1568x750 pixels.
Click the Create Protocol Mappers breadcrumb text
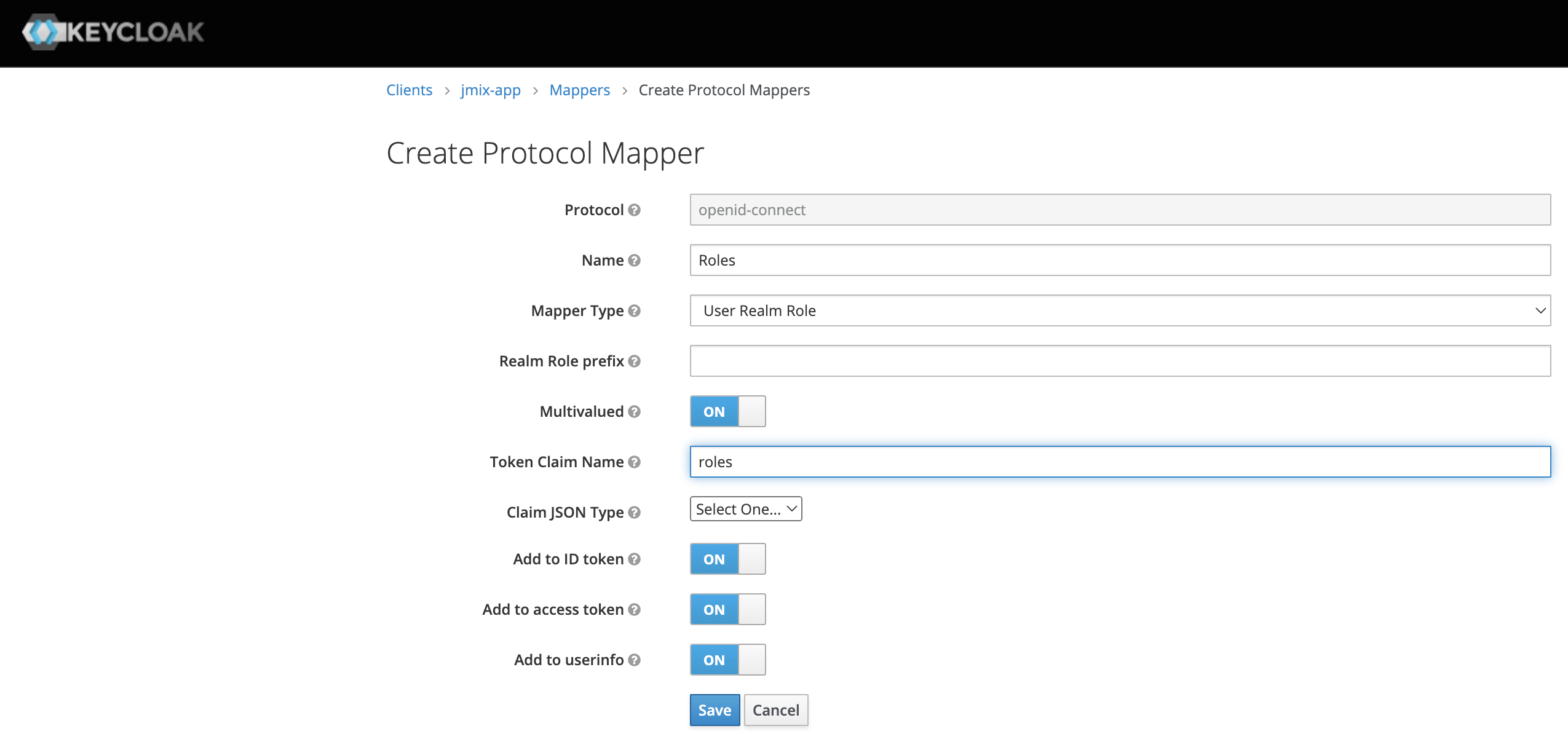(x=724, y=90)
